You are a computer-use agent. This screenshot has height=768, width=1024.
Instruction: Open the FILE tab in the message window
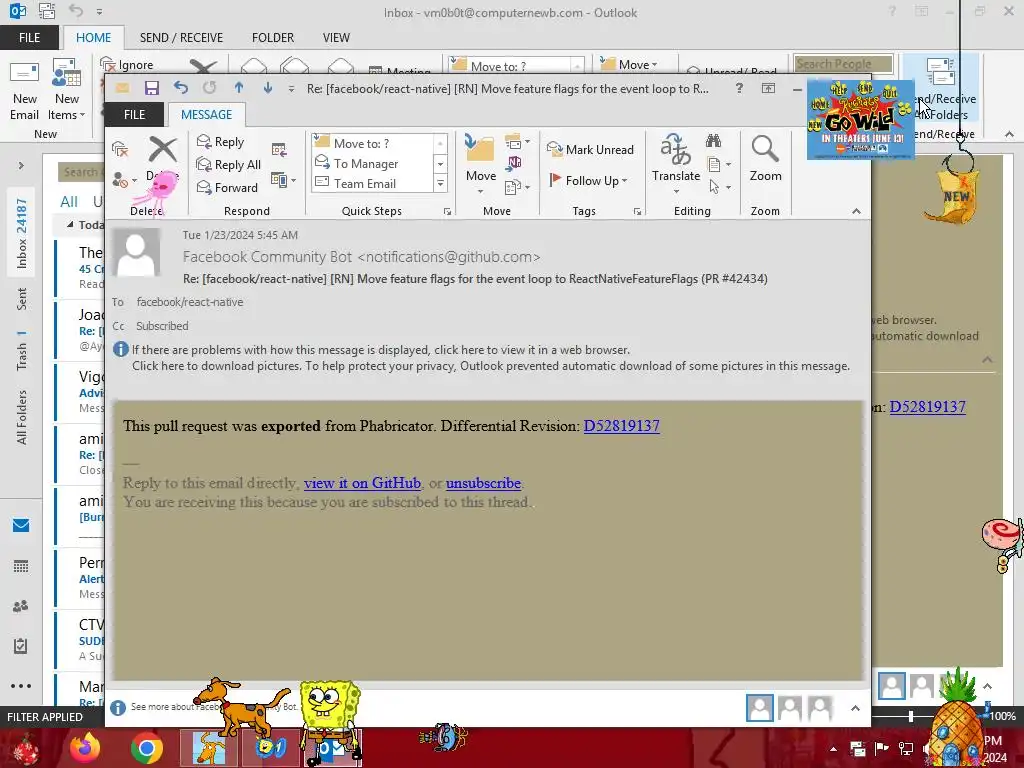tap(135, 114)
